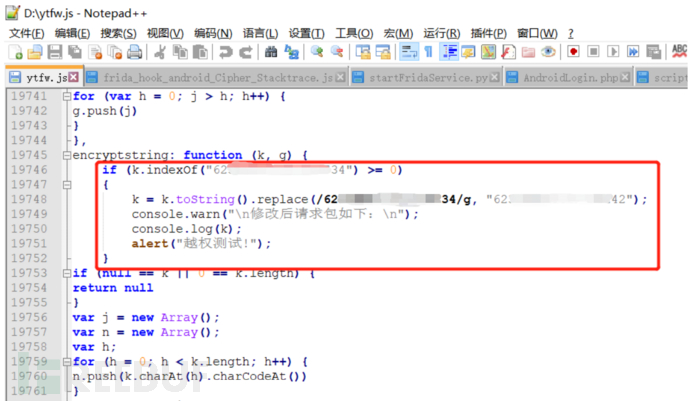Viewport: 690px width, 401px height.
Task: Close the AndroidLogin.php tab
Action: pyautogui.click(x=625, y=77)
